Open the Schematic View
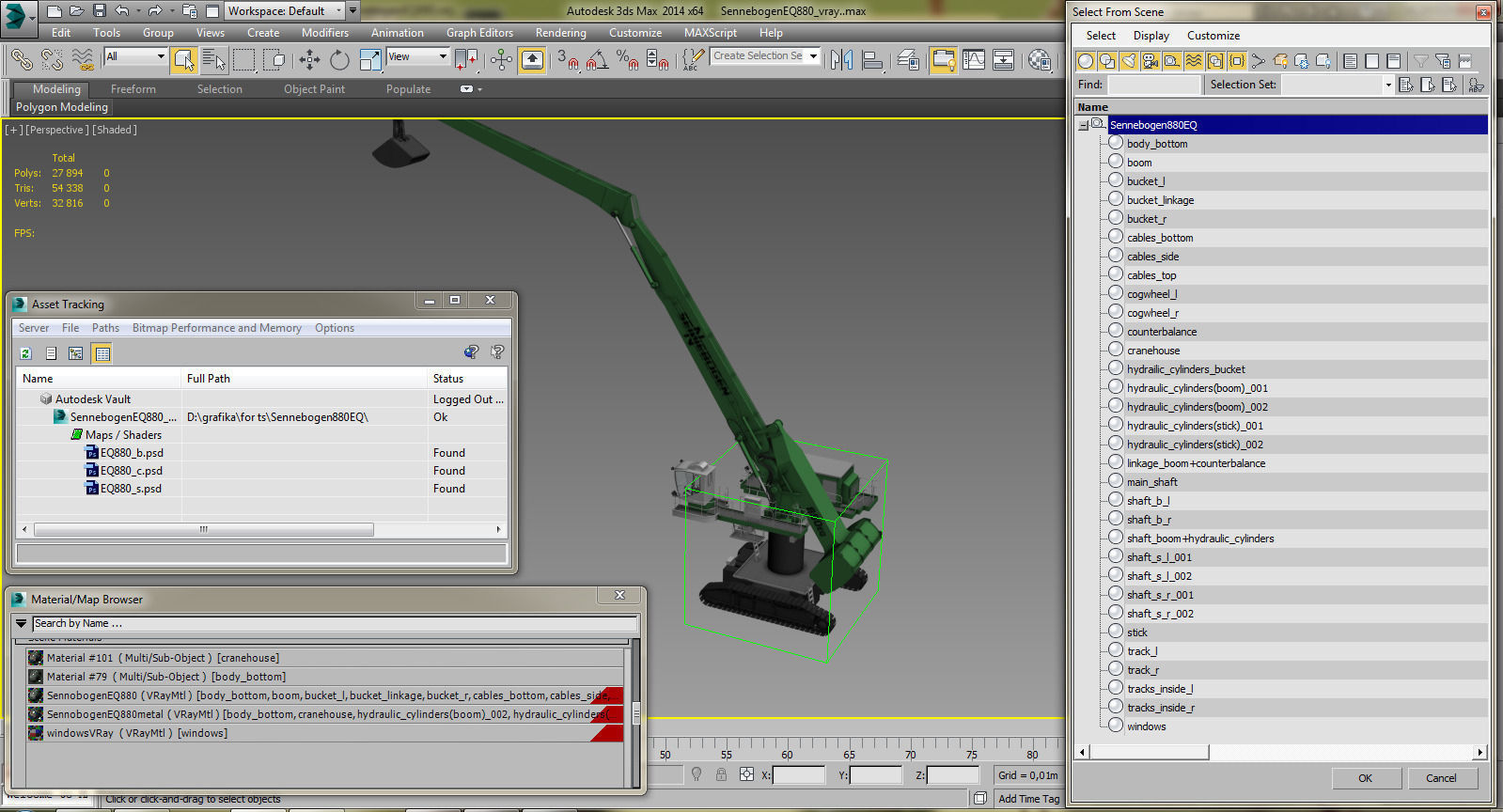1503x812 pixels. click(x=1003, y=60)
